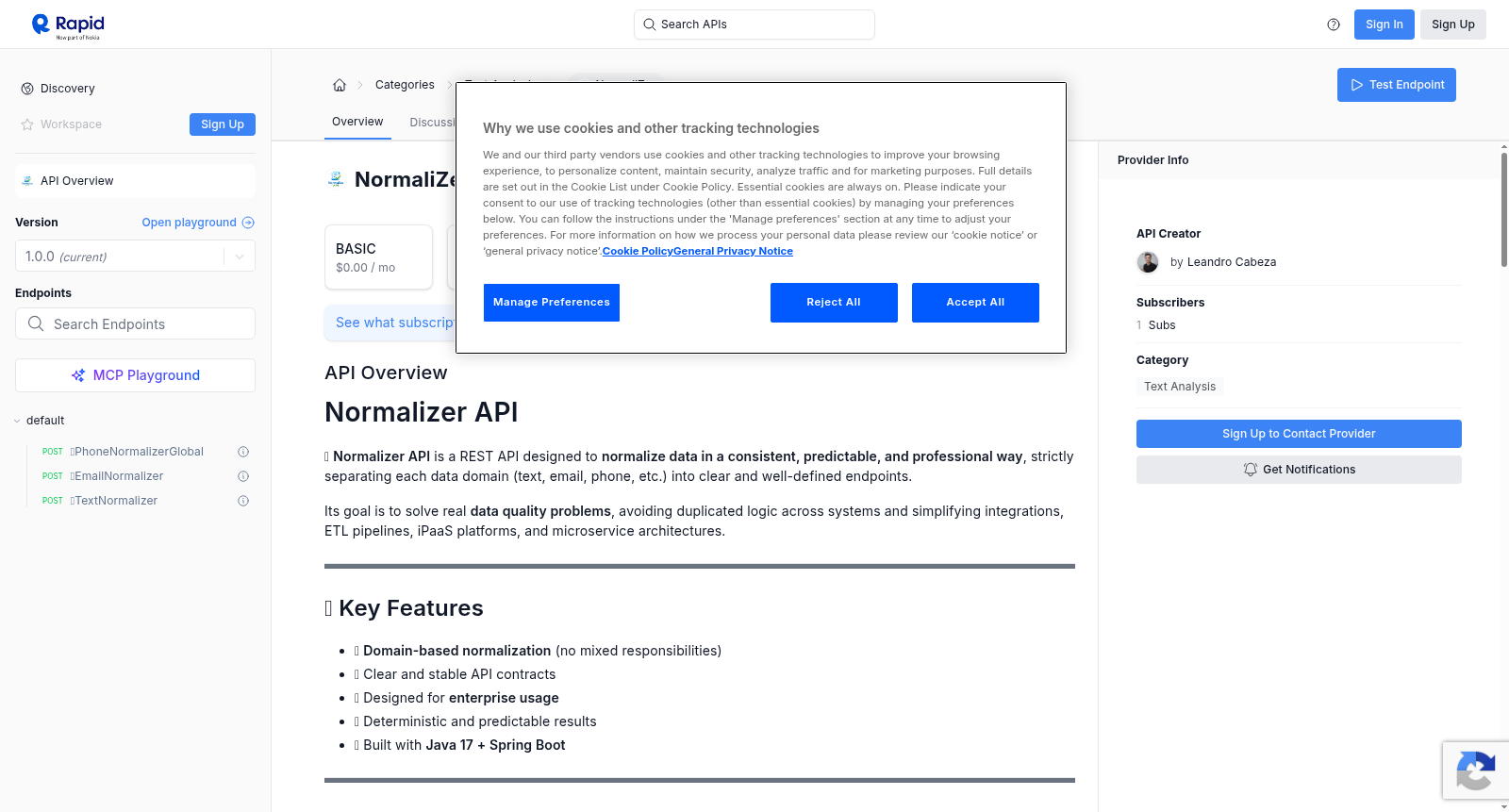Click info icon beside EmailNormalizer endpoint

pos(243,476)
